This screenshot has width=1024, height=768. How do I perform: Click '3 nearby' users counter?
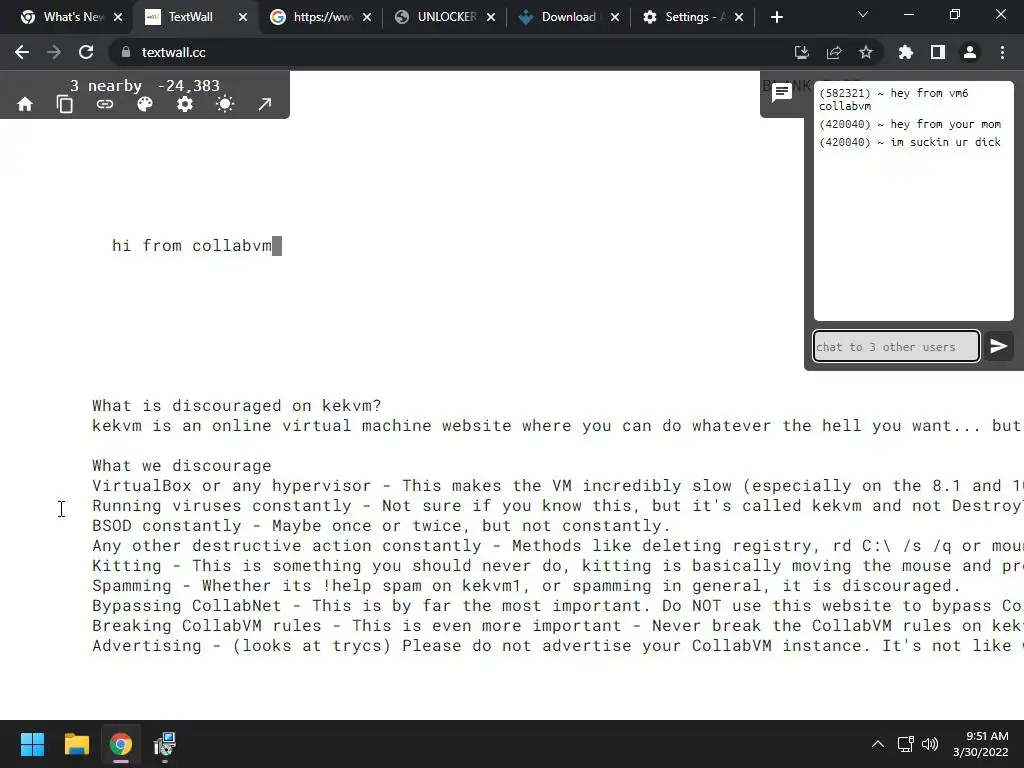(106, 86)
